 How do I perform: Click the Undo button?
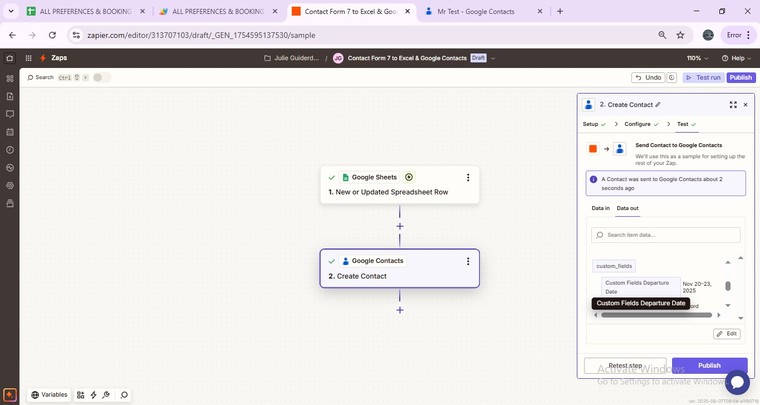(x=649, y=78)
